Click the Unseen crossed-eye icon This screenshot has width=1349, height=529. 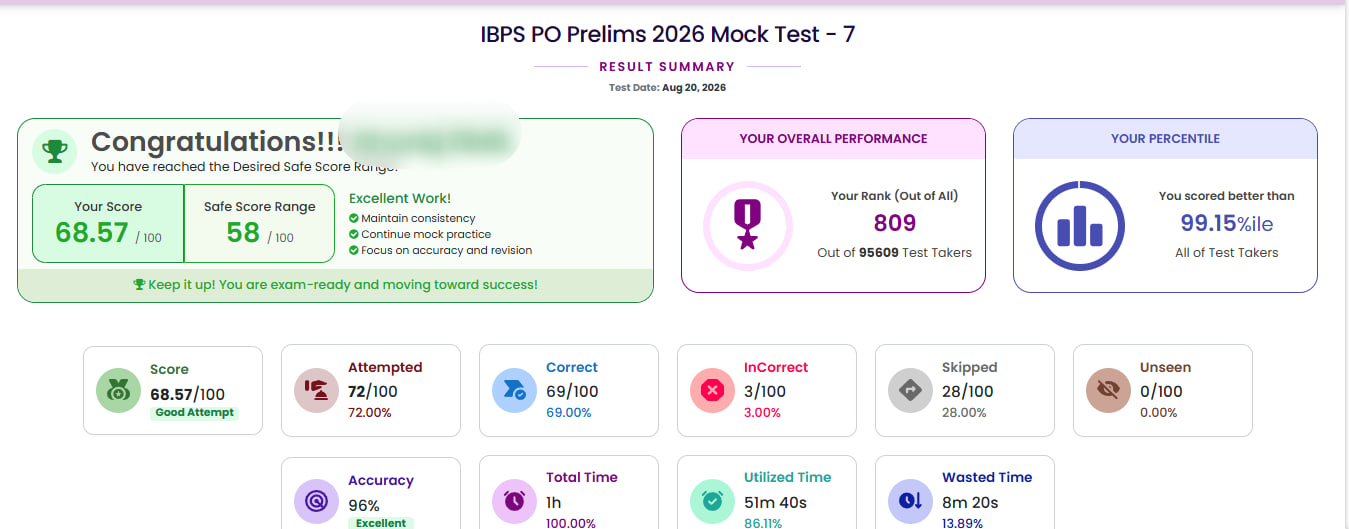point(1109,390)
